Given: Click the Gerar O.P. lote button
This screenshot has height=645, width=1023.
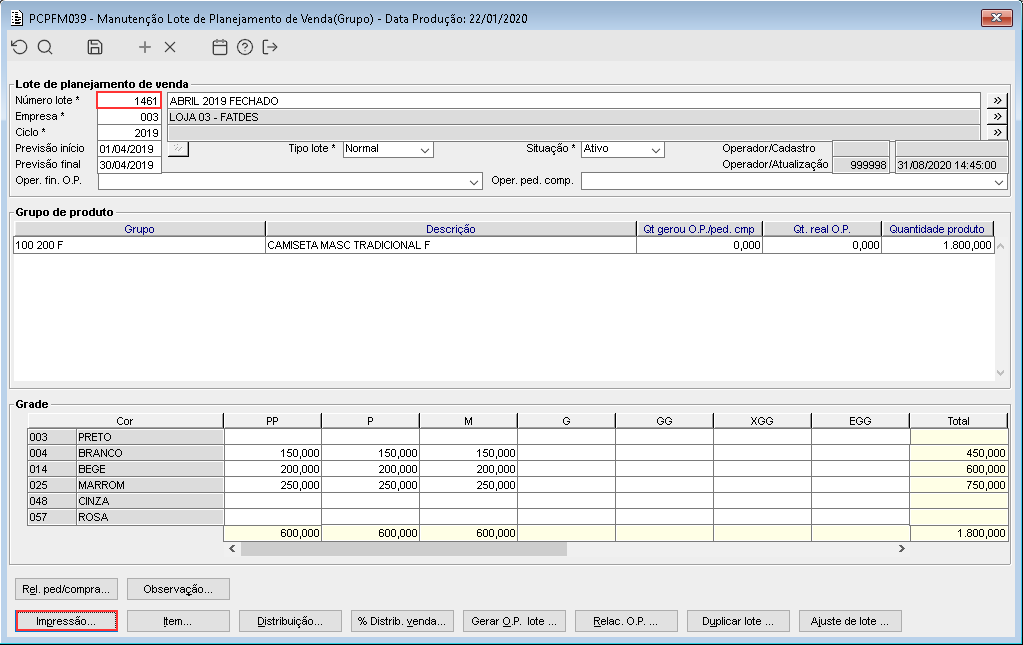Looking at the screenshot, I should (x=514, y=621).
